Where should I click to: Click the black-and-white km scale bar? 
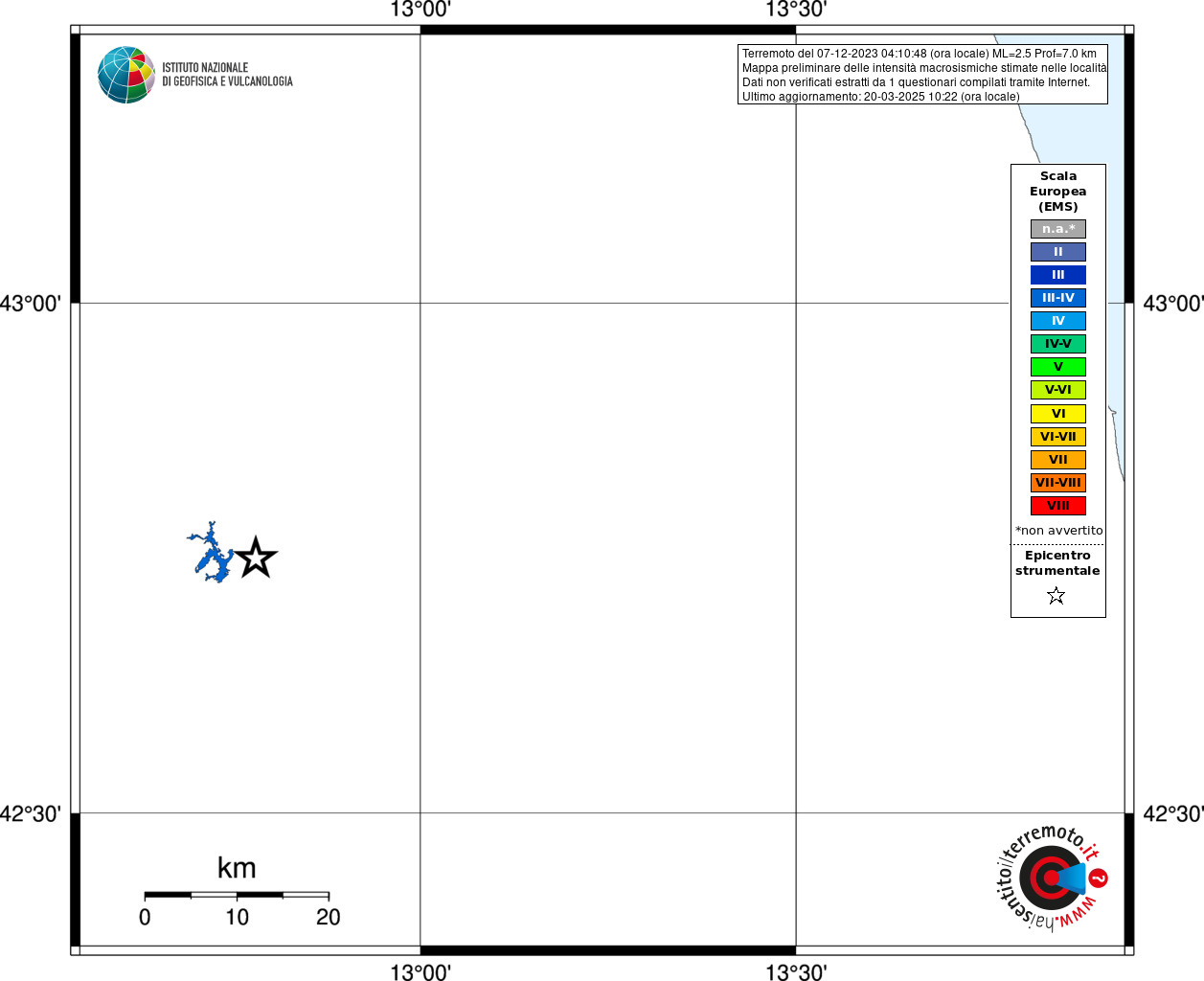237,895
